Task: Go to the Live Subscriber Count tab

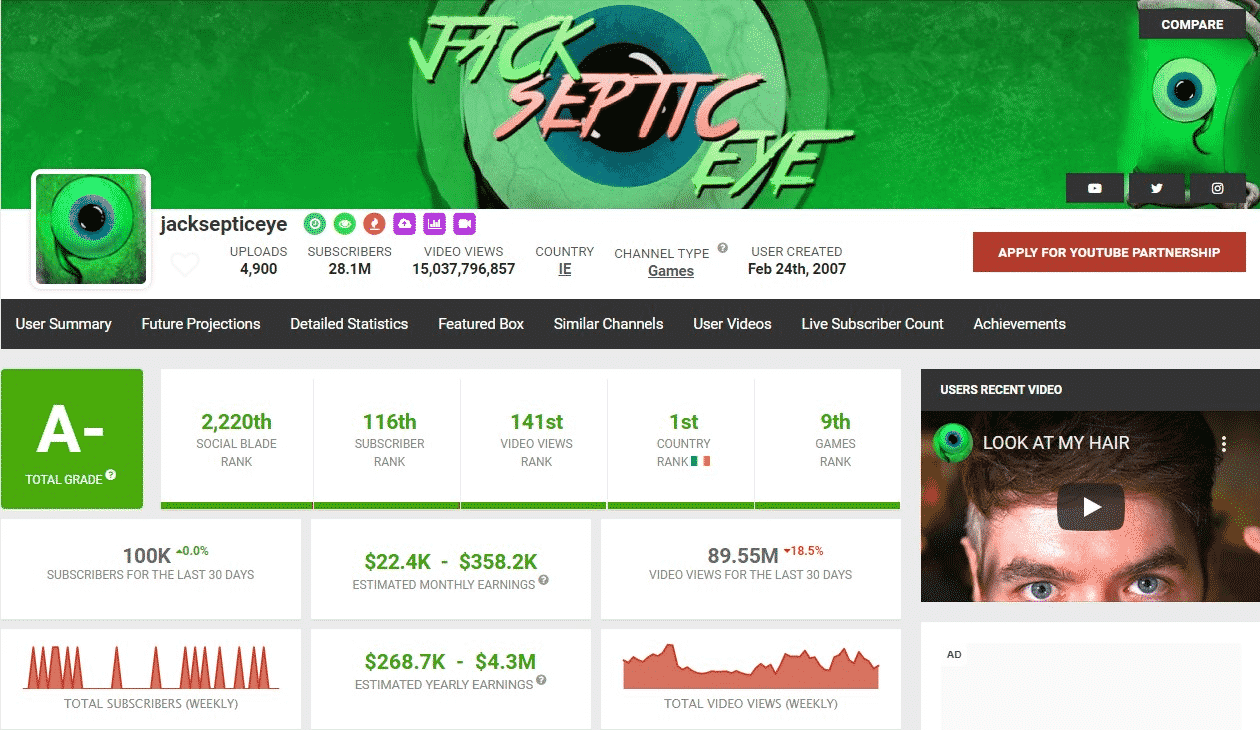Action: (x=872, y=324)
